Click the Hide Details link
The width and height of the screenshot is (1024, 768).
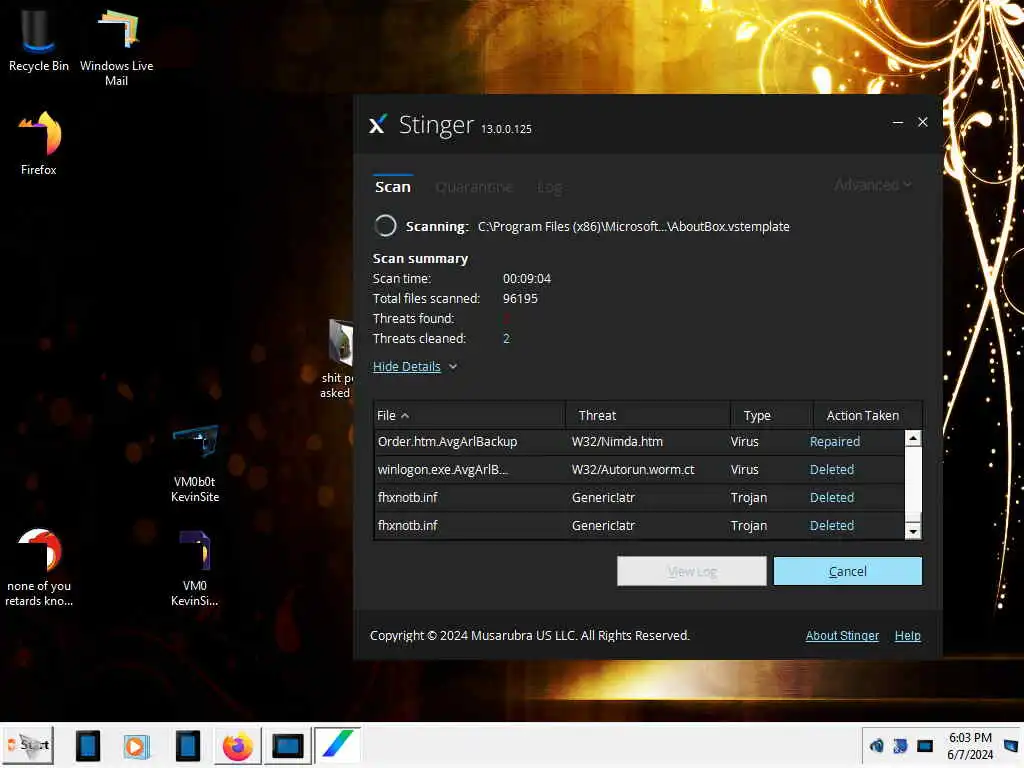click(x=406, y=366)
